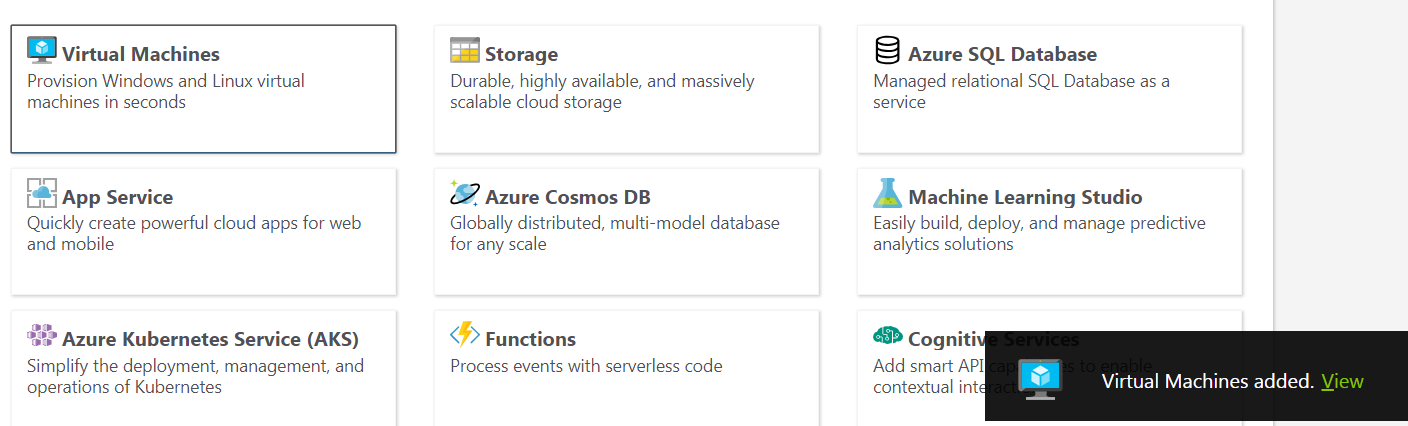Click the Azure Cosmos DB planet icon
The width and height of the screenshot is (1408, 426).
pyautogui.click(x=465, y=193)
